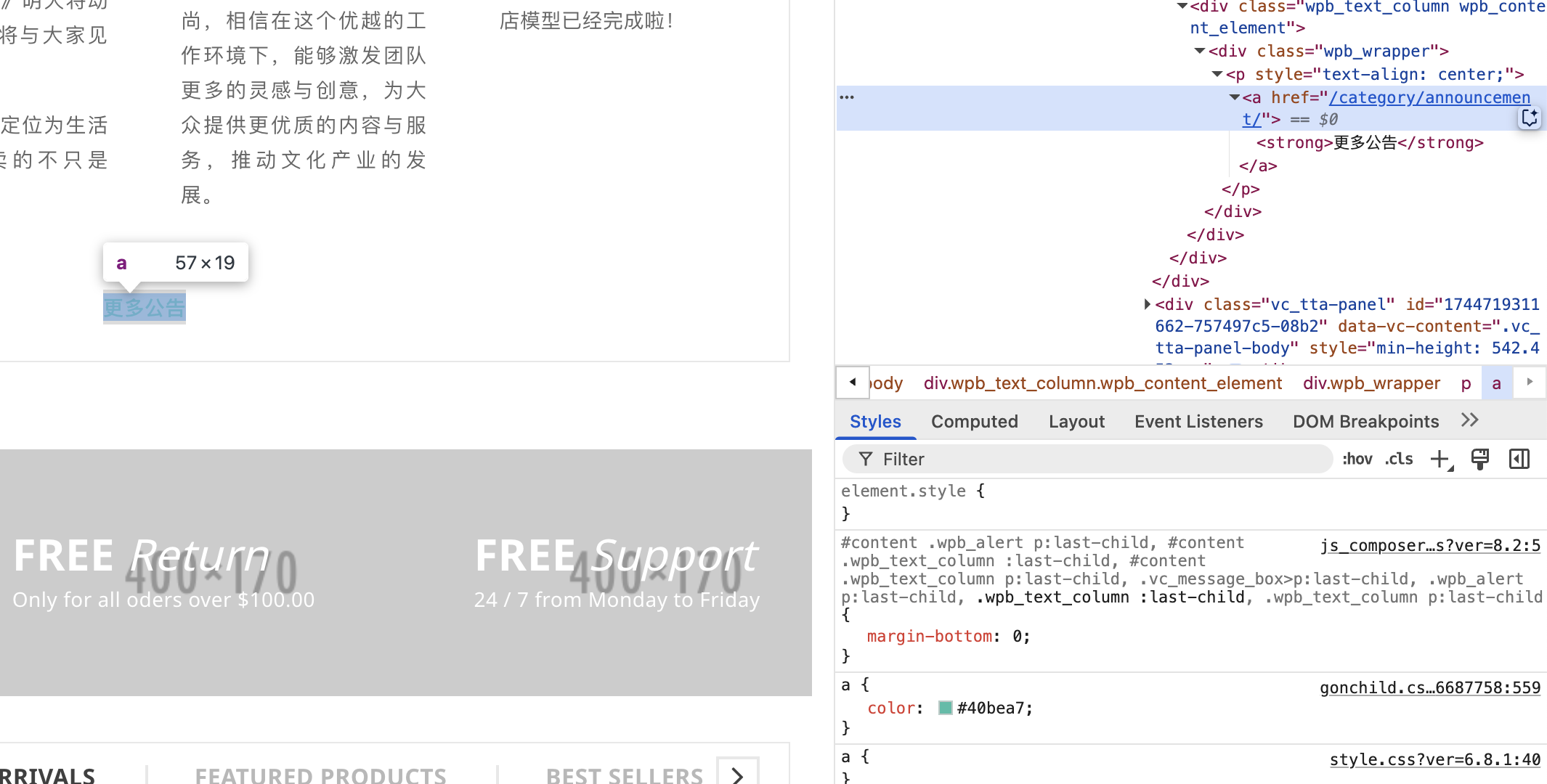This screenshot has height=784, width=1547.
Task: Open the Event Listeners tab
Action: point(1198,422)
